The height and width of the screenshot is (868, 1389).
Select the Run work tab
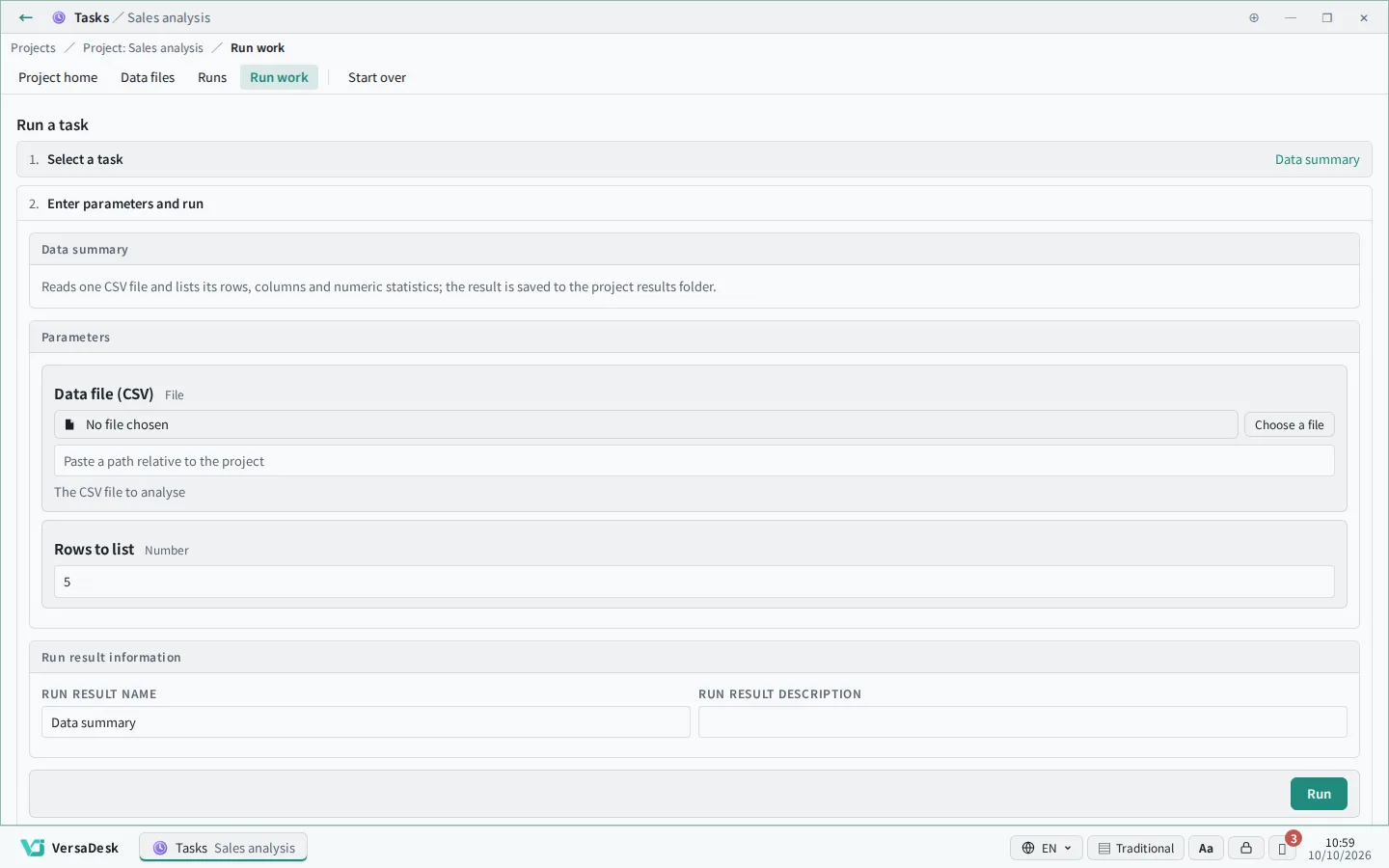[279, 77]
